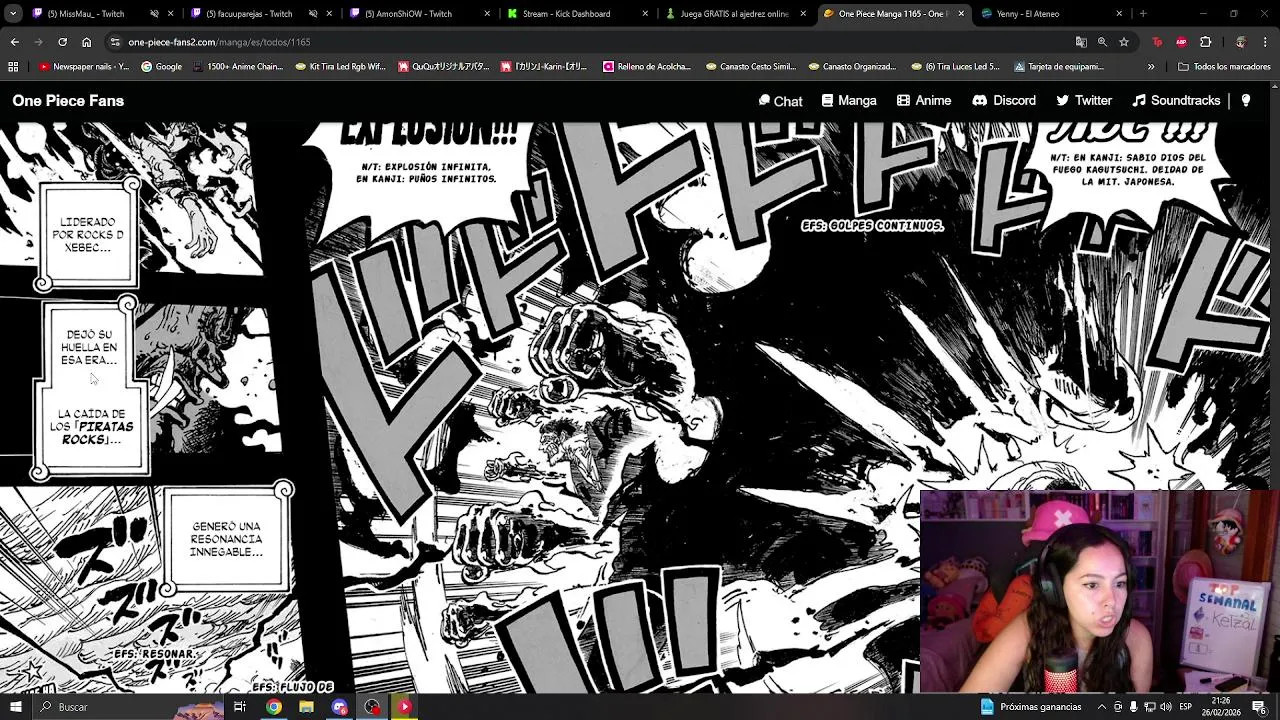
Task: Bookmark this page with the star
Action: (1124, 42)
